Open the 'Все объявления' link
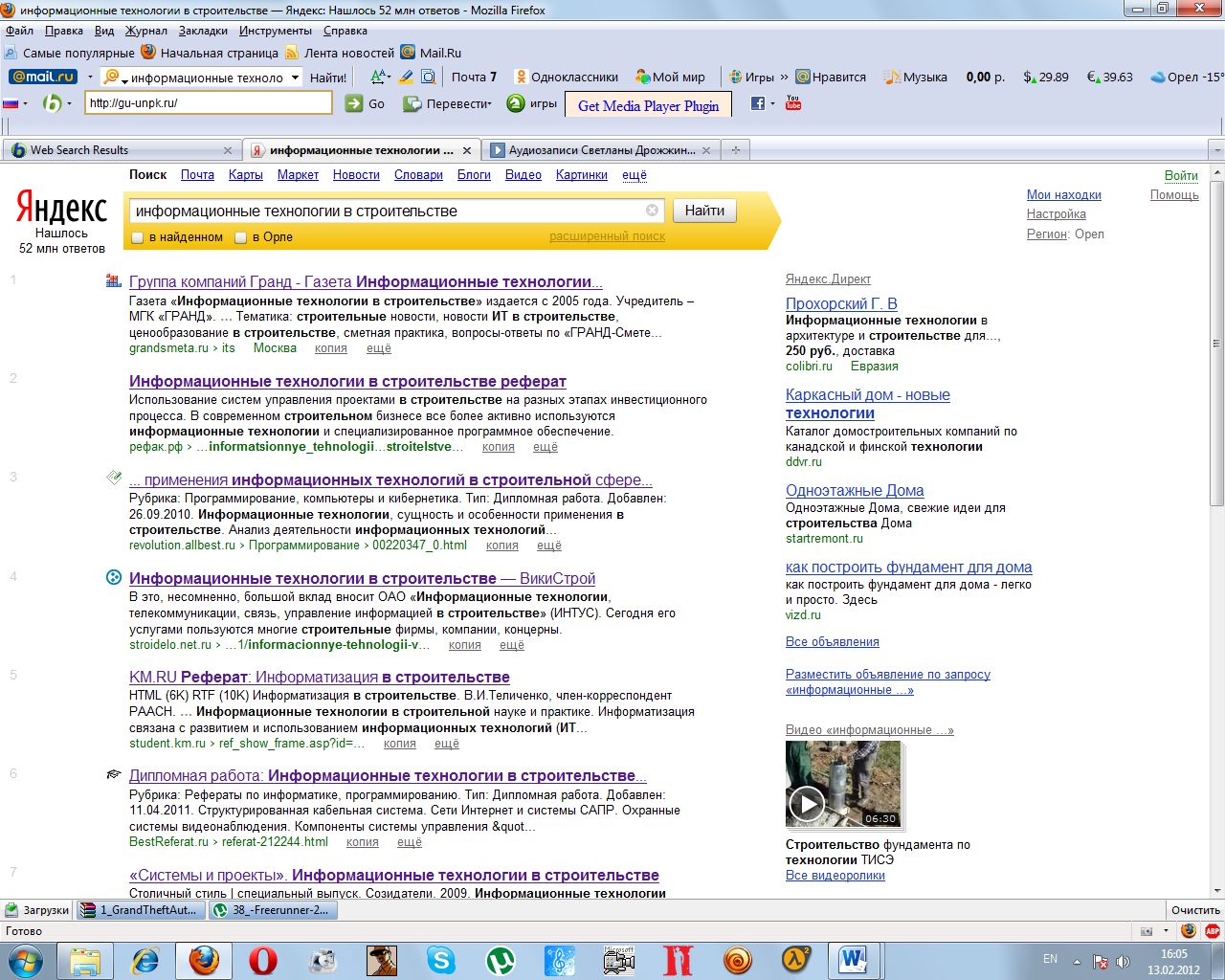 coord(833,642)
